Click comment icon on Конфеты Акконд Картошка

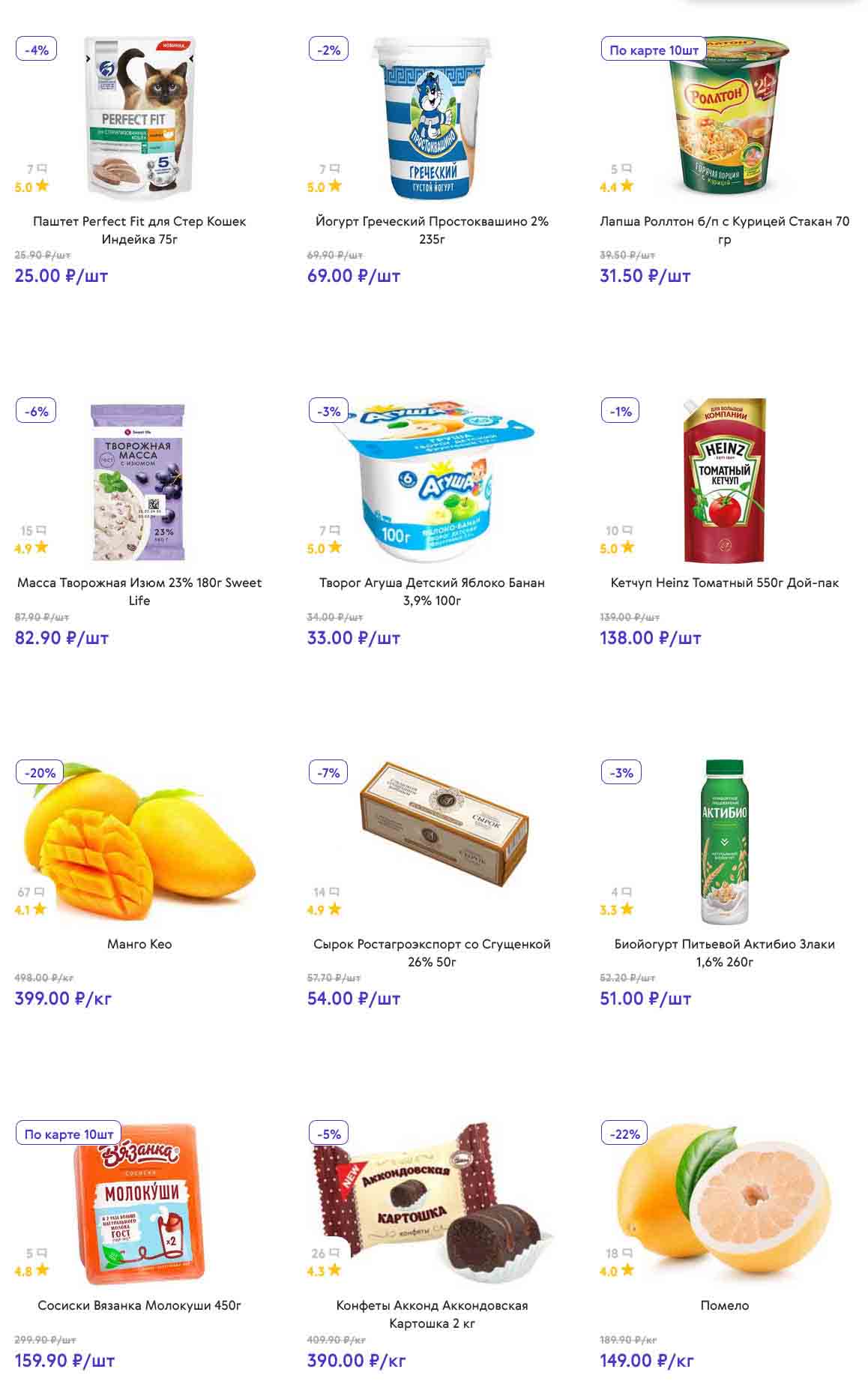pyautogui.click(x=334, y=1253)
